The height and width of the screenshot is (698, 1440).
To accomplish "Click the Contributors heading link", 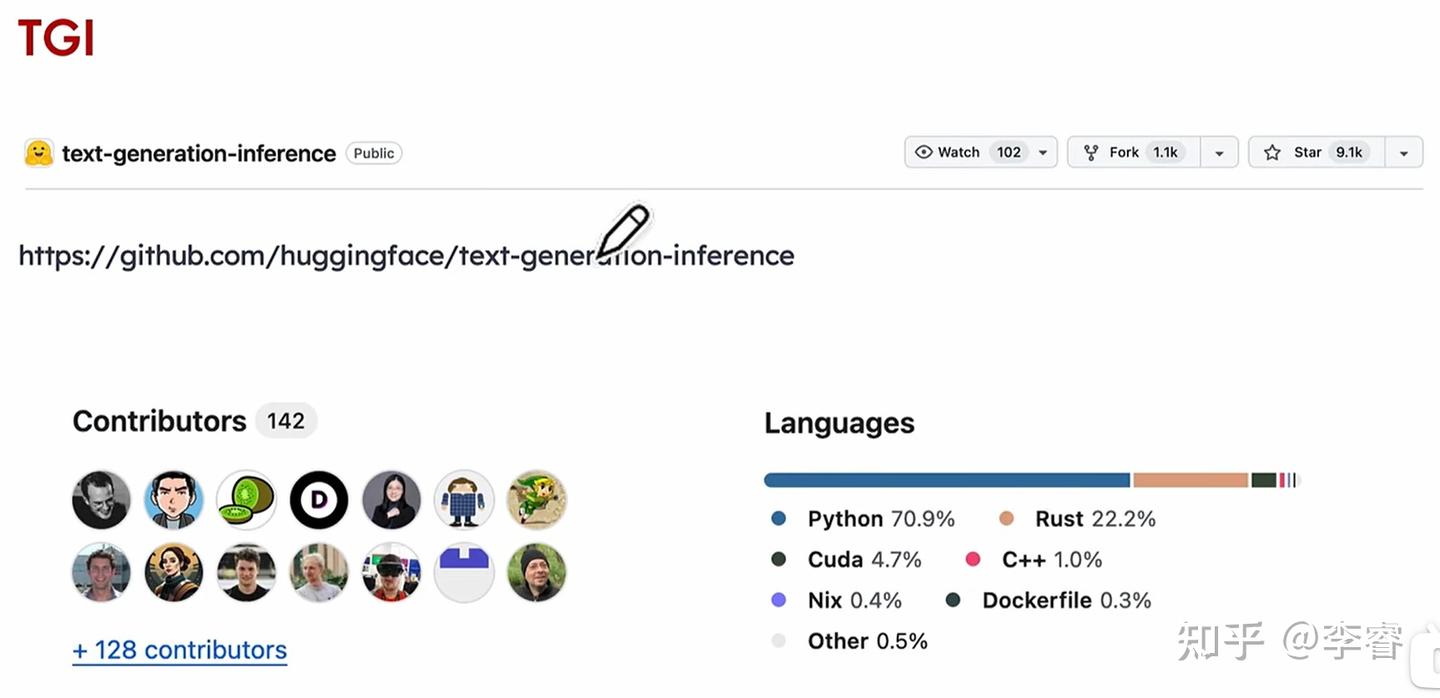I will click(159, 421).
